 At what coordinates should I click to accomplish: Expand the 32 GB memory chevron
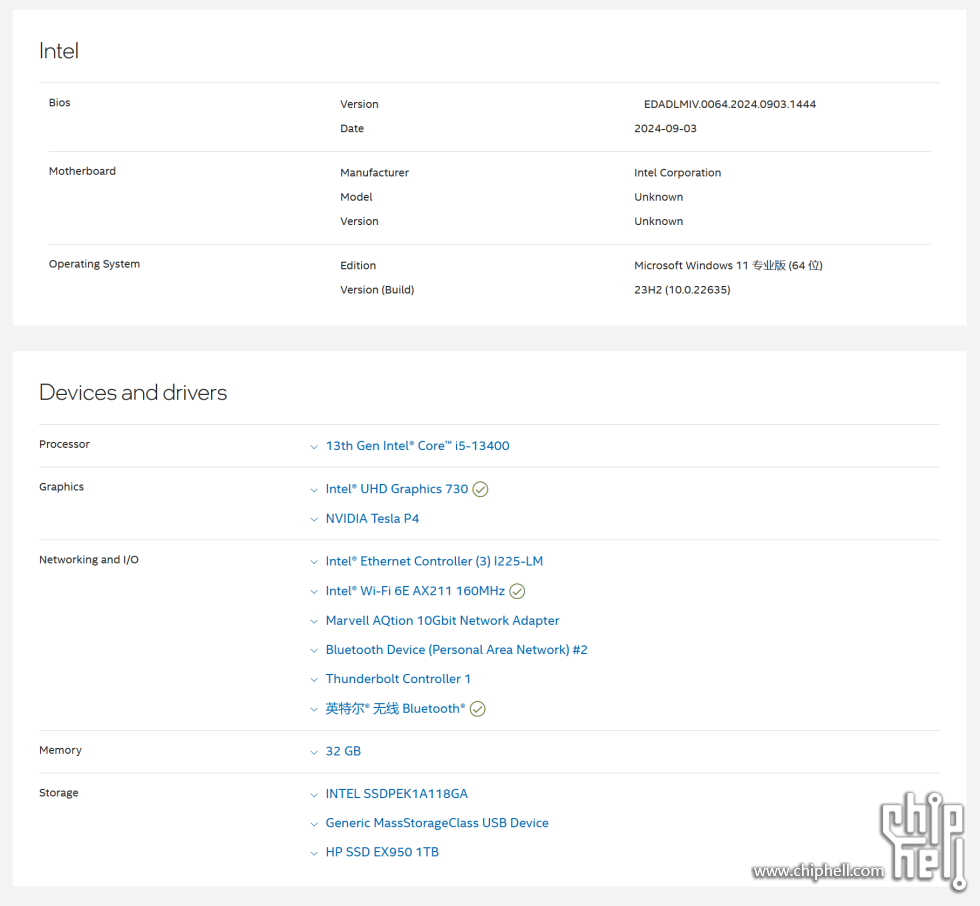(314, 752)
